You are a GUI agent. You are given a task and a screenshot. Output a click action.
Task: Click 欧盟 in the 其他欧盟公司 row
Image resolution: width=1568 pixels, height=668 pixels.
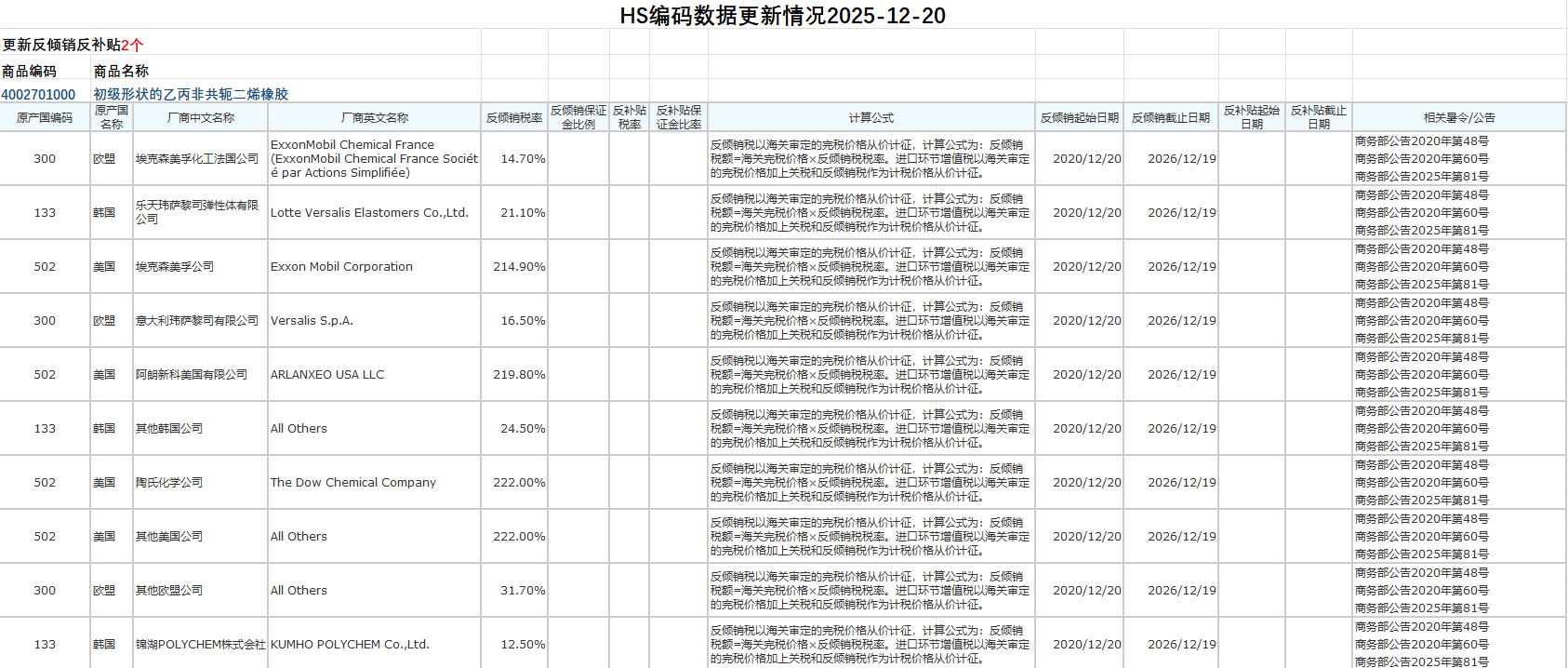point(112,591)
